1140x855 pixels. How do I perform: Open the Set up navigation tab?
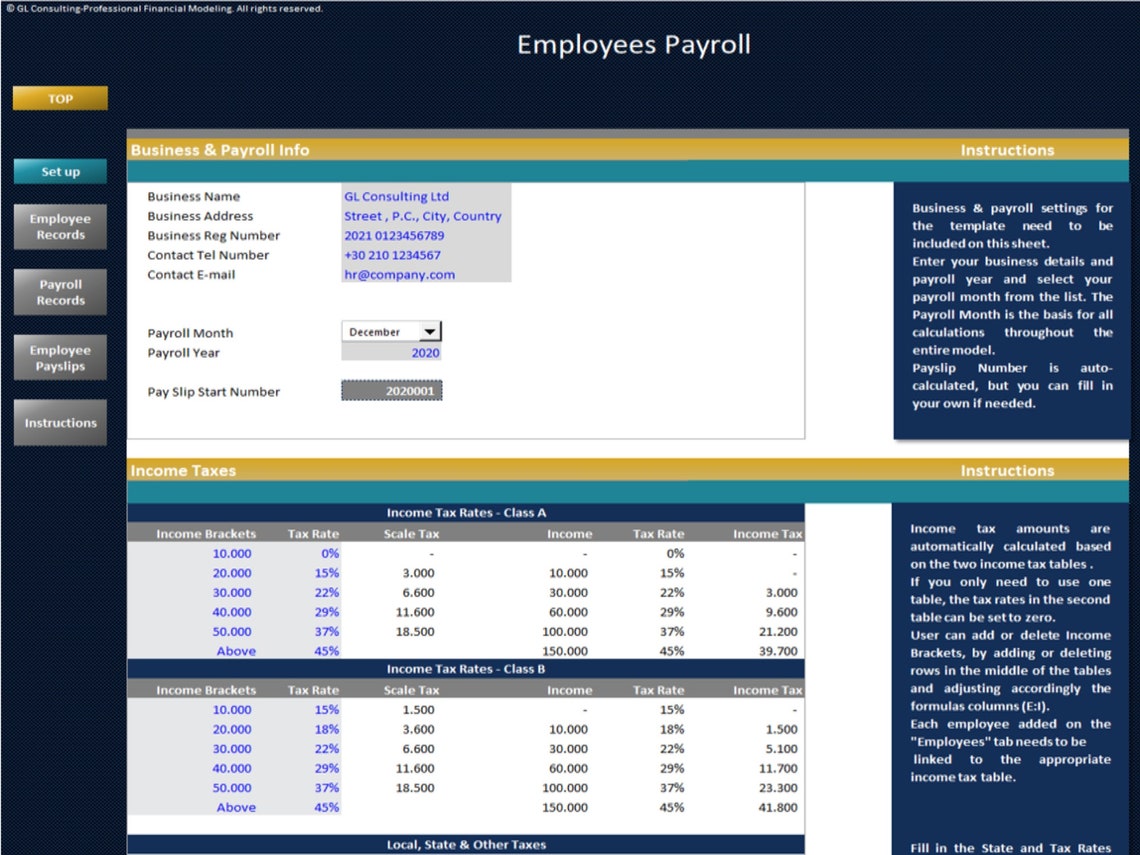pyautogui.click(x=59, y=171)
